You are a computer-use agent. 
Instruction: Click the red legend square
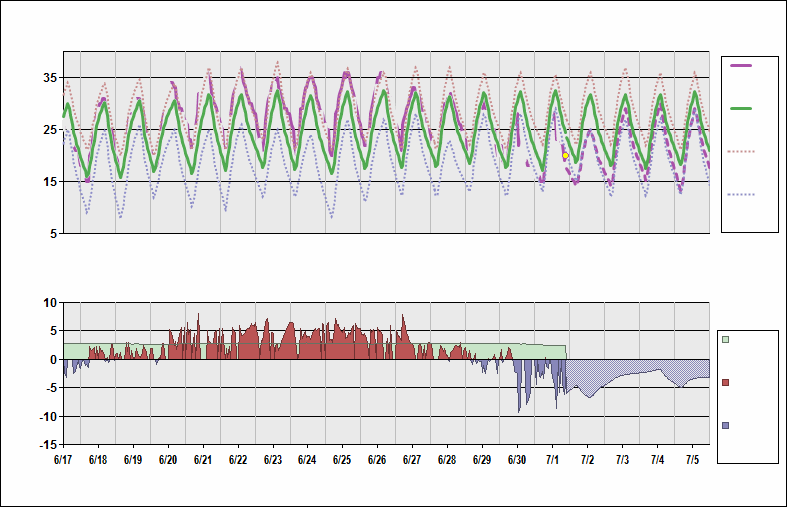pyautogui.click(x=726, y=382)
